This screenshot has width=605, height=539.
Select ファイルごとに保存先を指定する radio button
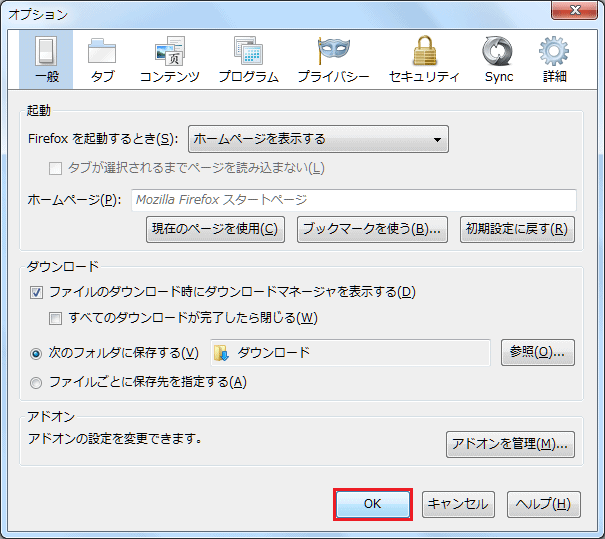pyautogui.click(x=36, y=383)
